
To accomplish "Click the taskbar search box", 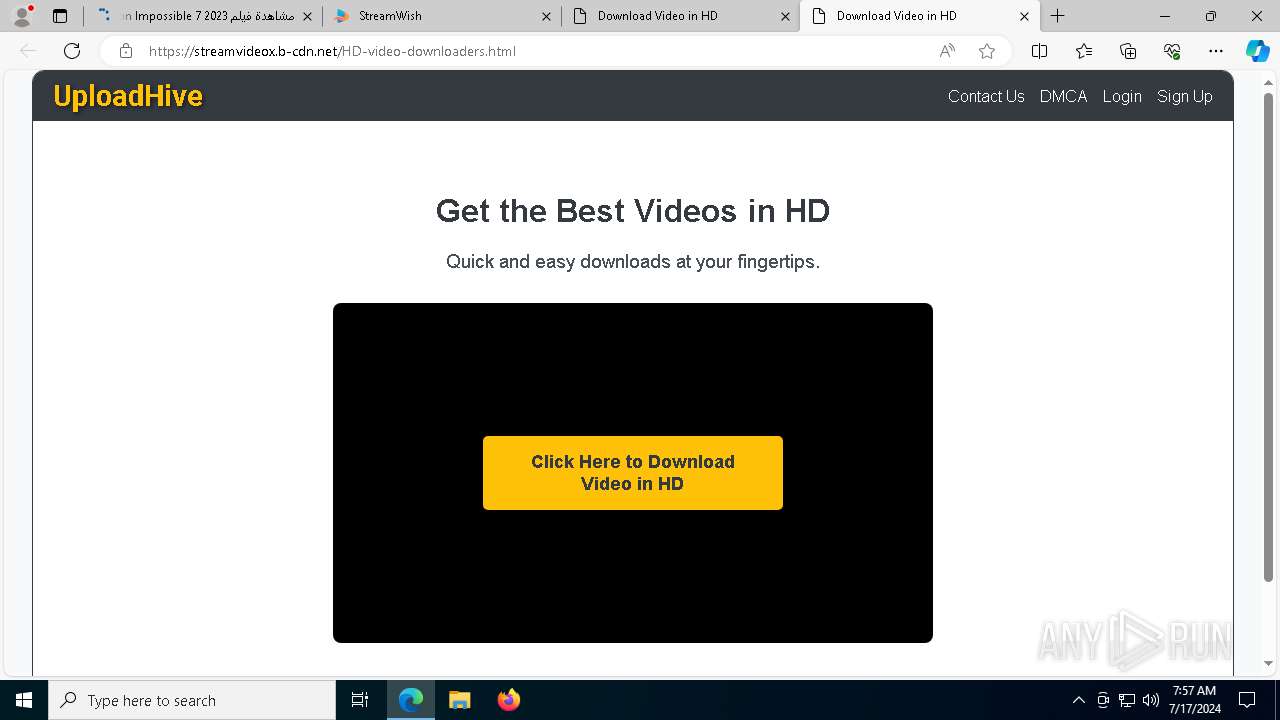I will tap(192, 700).
